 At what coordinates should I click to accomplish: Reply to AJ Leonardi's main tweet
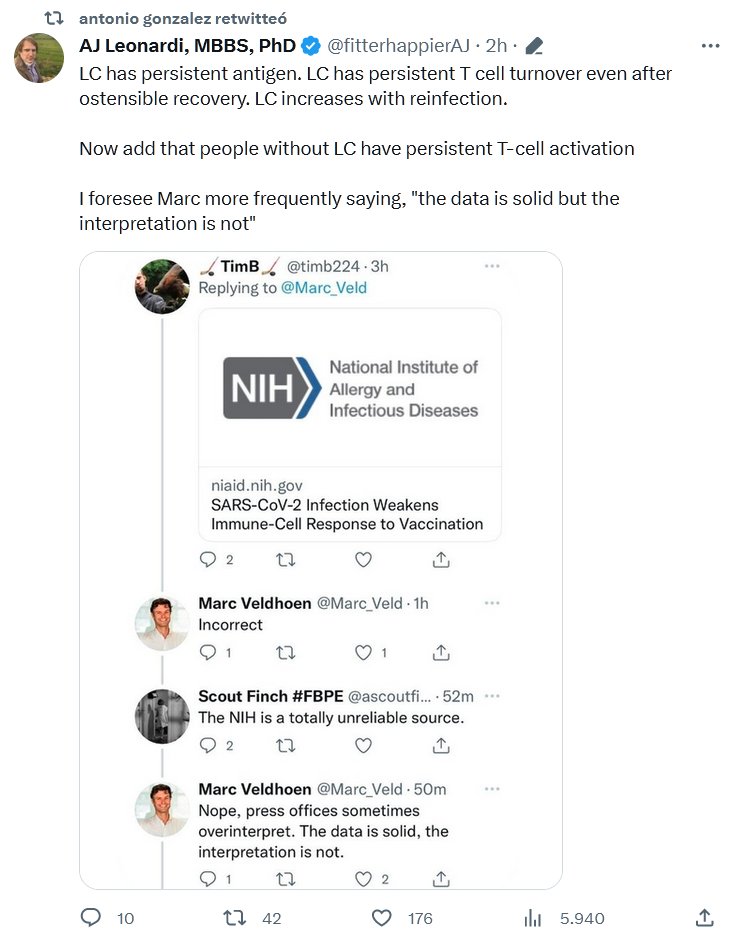pos(91,917)
